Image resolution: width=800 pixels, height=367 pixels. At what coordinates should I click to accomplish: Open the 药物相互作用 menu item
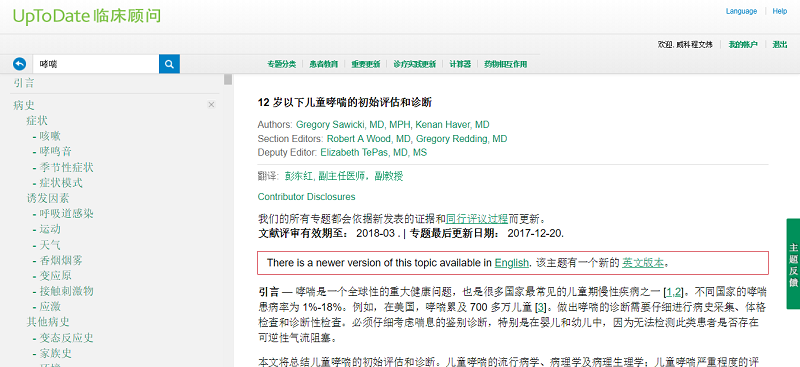505,64
